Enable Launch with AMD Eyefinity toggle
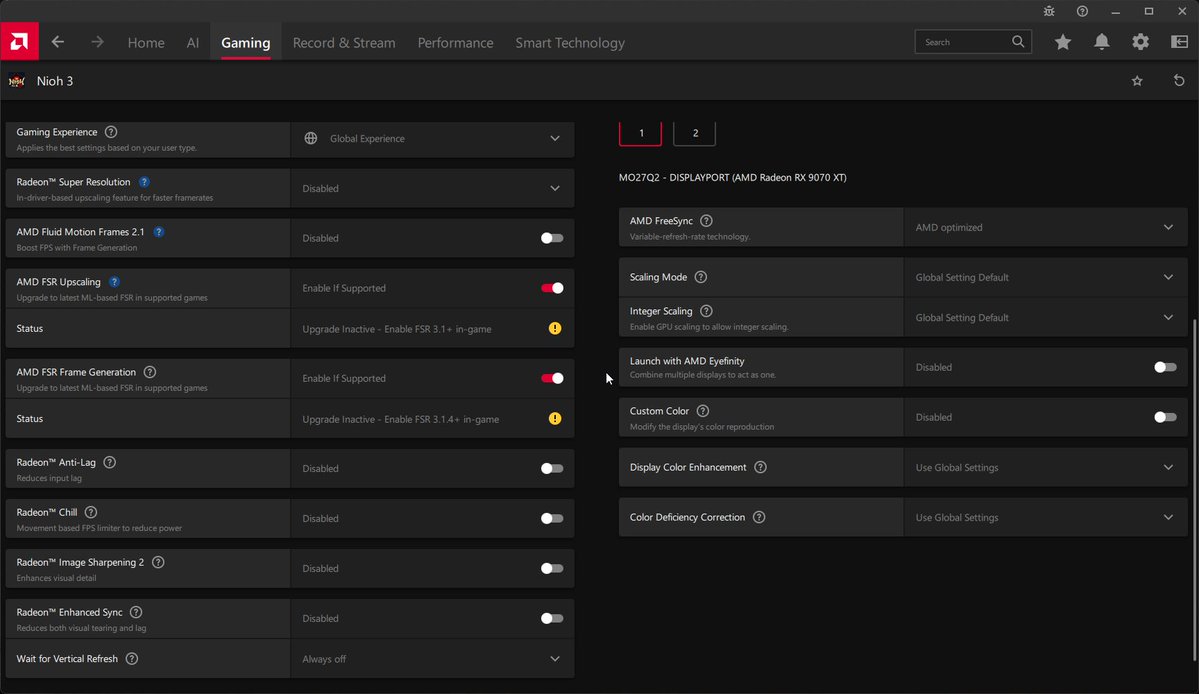1199x694 pixels. [x=1165, y=368]
